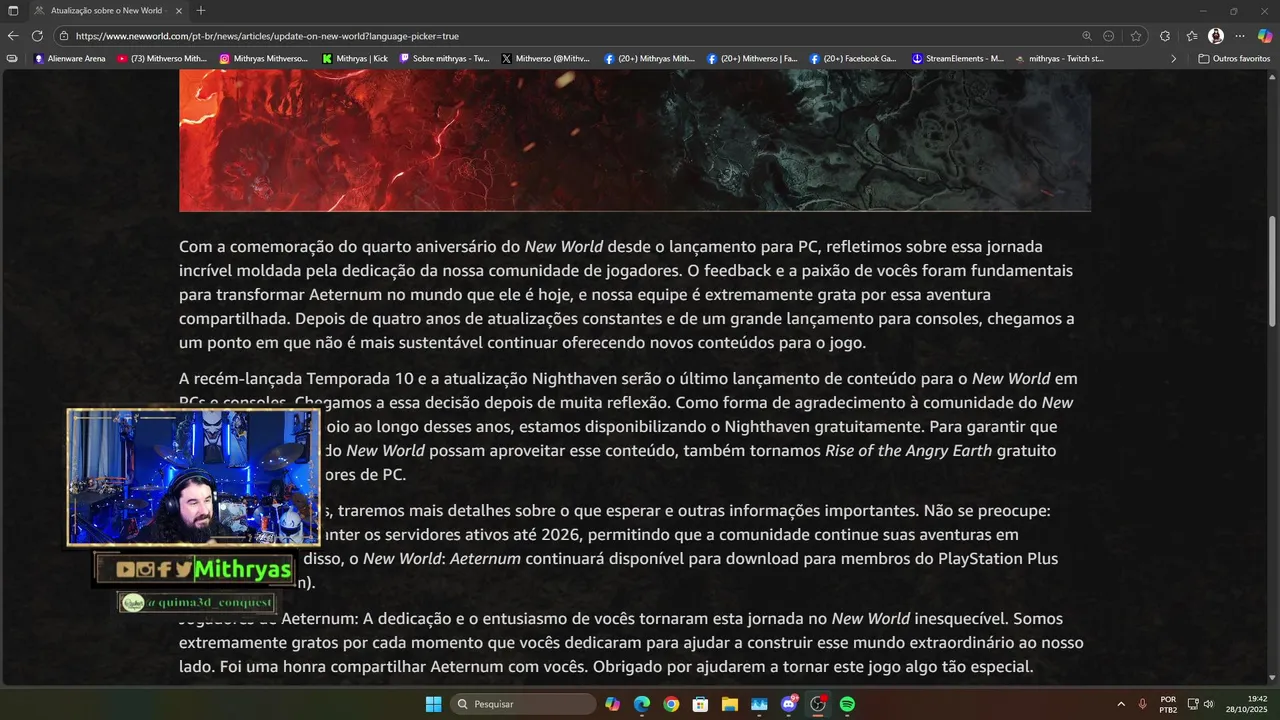Click the 'Rise of the Angry Earth' text
The height and width of the screenshot is (720, 1280).
908,450
